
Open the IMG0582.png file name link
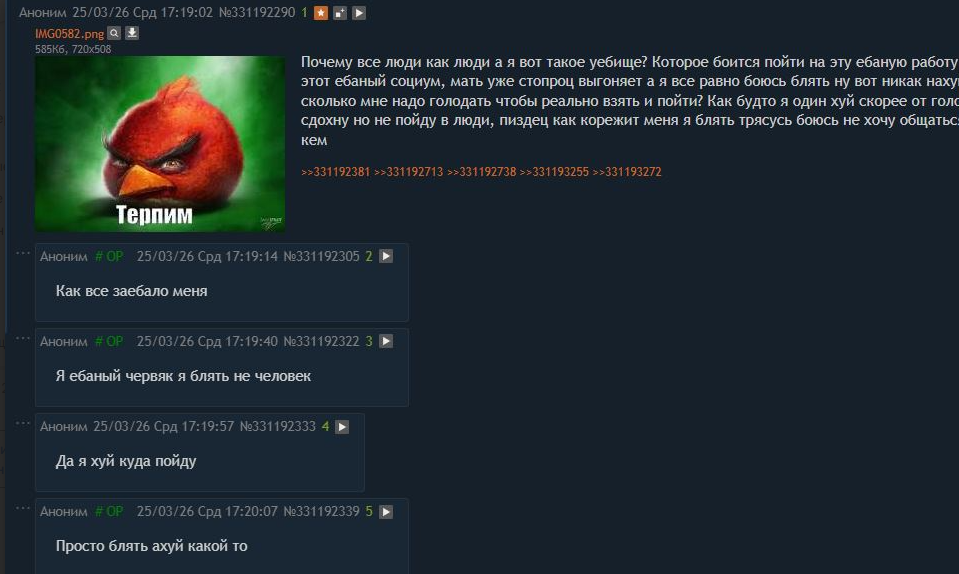point(69,34)
